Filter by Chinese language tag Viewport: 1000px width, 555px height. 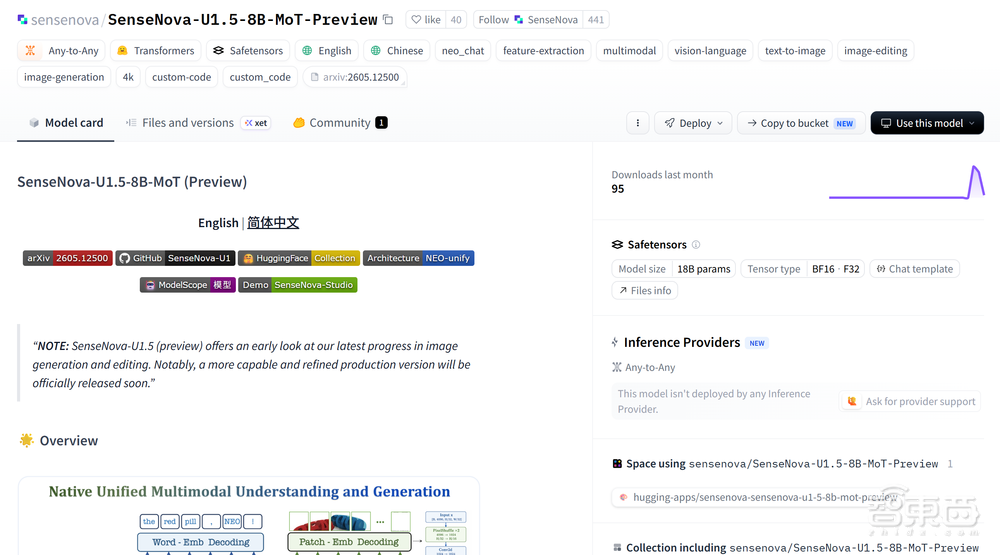click(397, 50)
